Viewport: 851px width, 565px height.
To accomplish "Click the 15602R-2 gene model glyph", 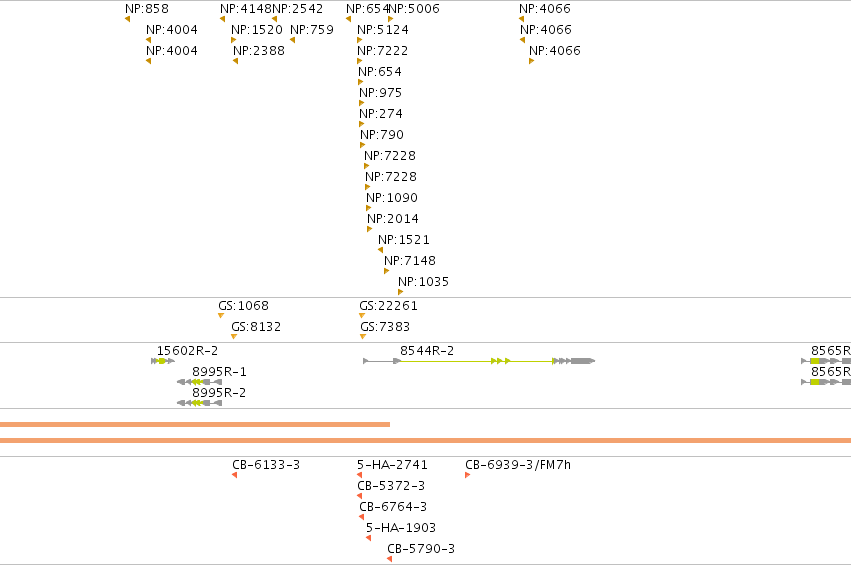I will [x=163, y=361].
